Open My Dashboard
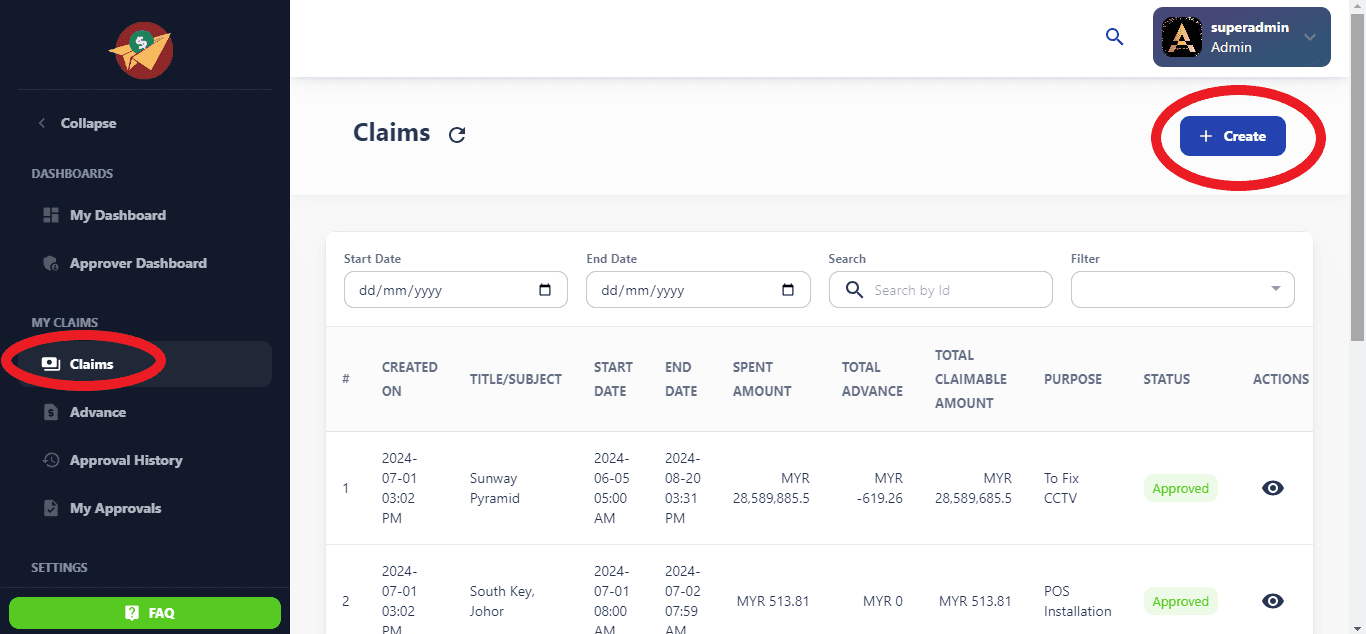Screen dimensions: 1366x634 (x=117, y=215)
